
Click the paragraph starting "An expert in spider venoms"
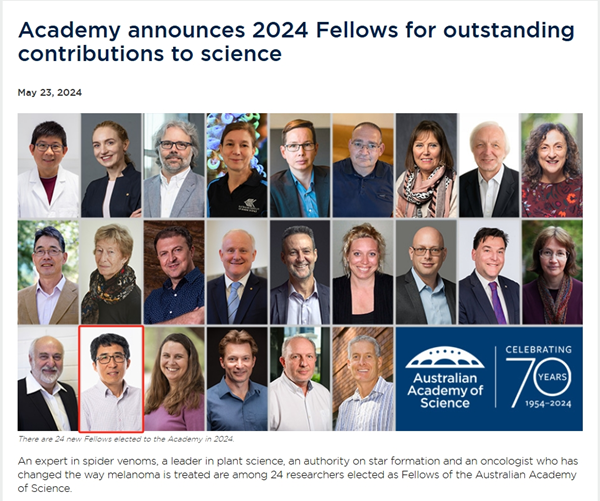point(299,473)
